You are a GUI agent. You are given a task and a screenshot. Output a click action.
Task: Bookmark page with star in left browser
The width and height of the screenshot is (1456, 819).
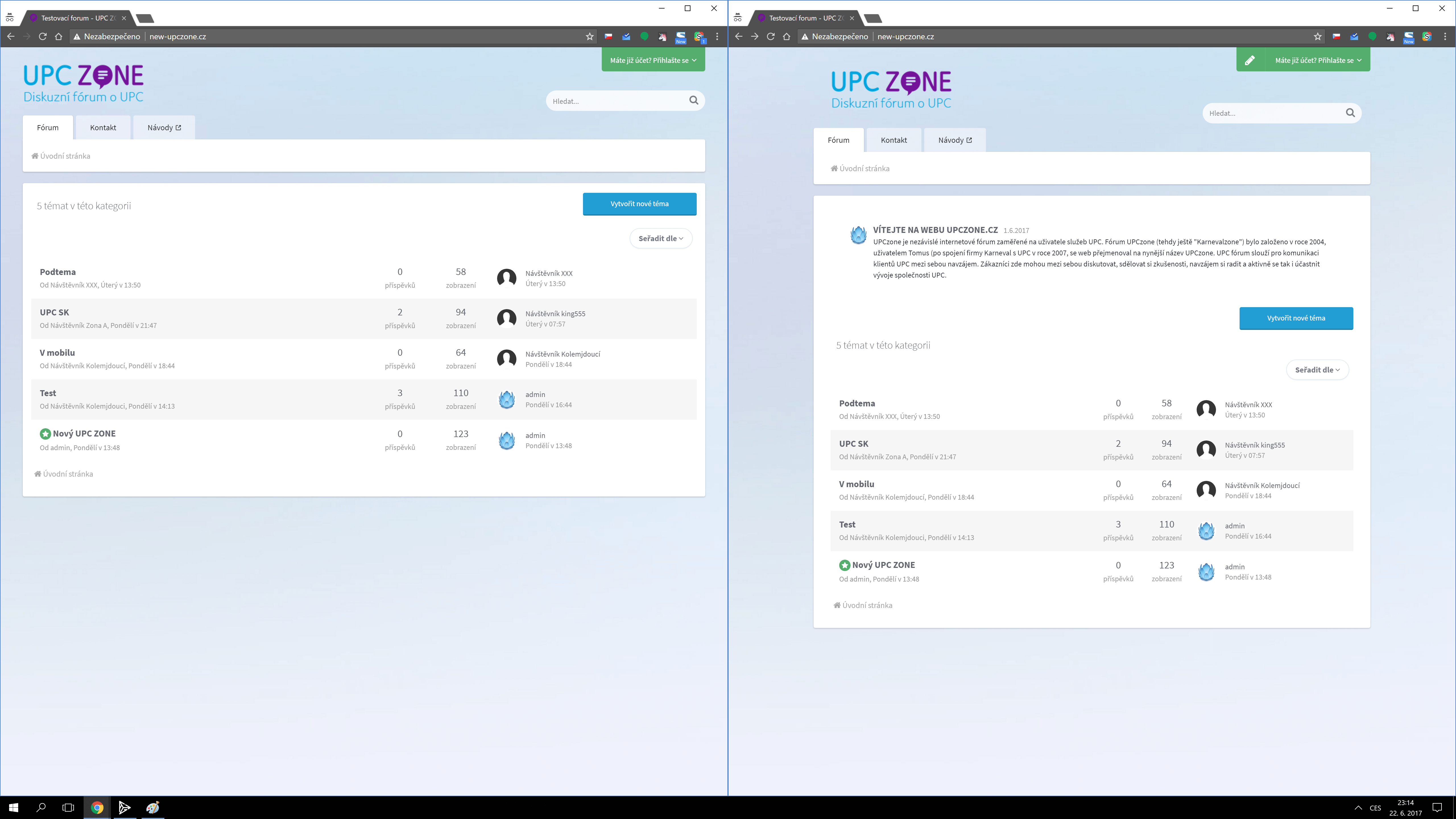pyautogui.click(x=590, y=37)
